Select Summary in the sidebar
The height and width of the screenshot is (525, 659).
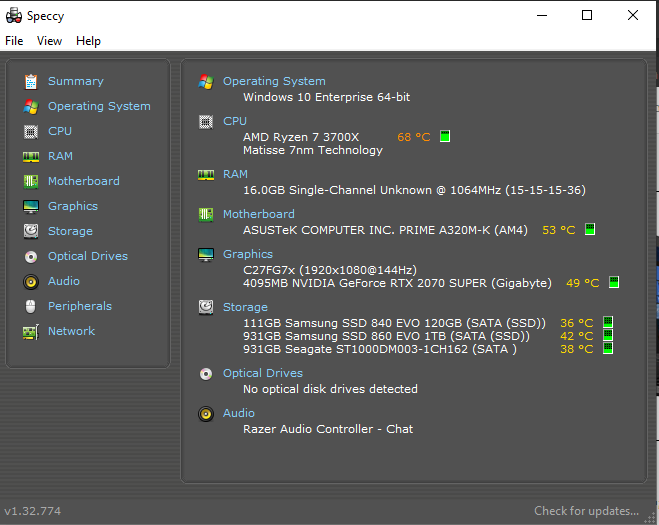(76, 81)
